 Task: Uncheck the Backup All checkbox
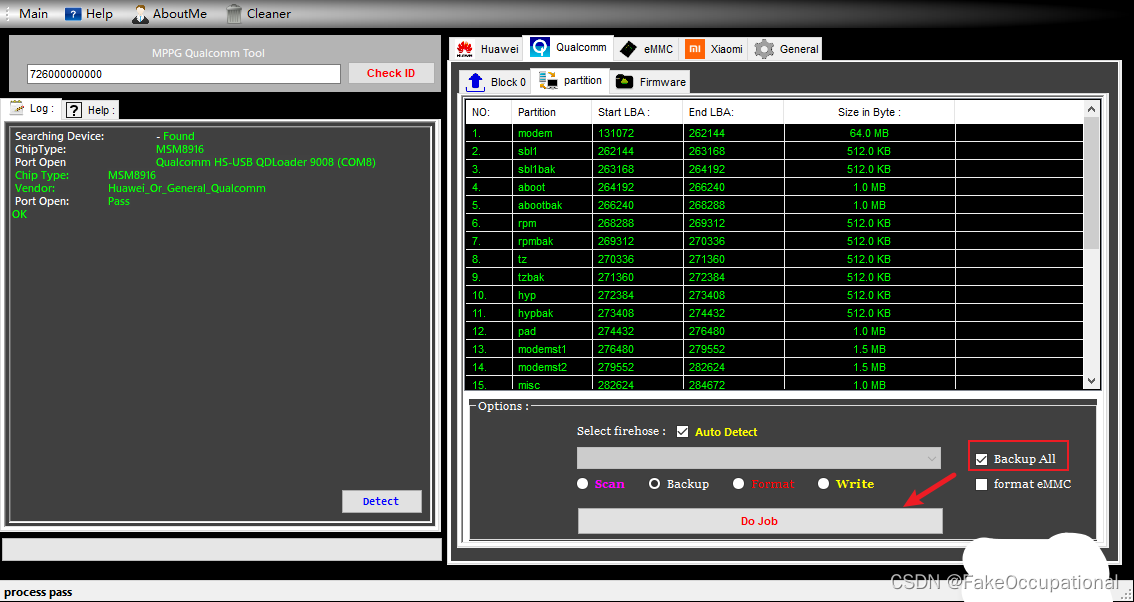click(981, 459)
